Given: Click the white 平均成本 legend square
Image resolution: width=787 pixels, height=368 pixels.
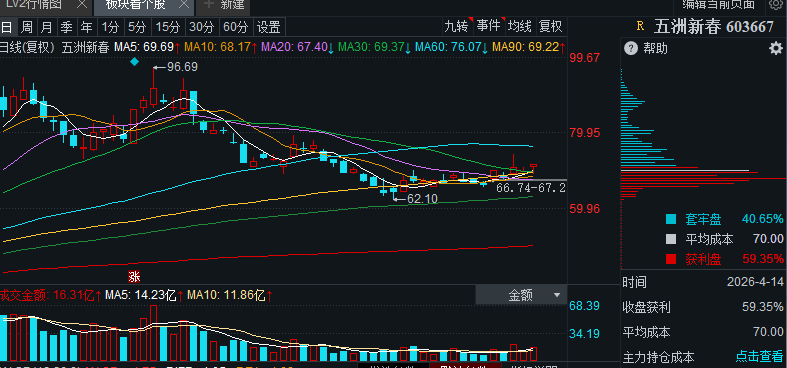Looking at the screenshot, I should 671,239.
